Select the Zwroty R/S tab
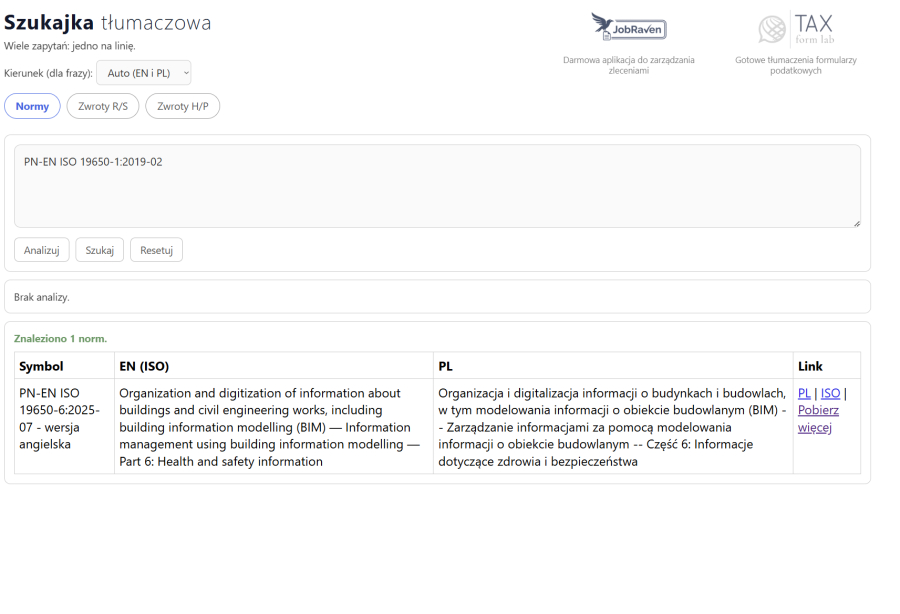This screenshot has height=614, width=900. (x=103, y=106)
